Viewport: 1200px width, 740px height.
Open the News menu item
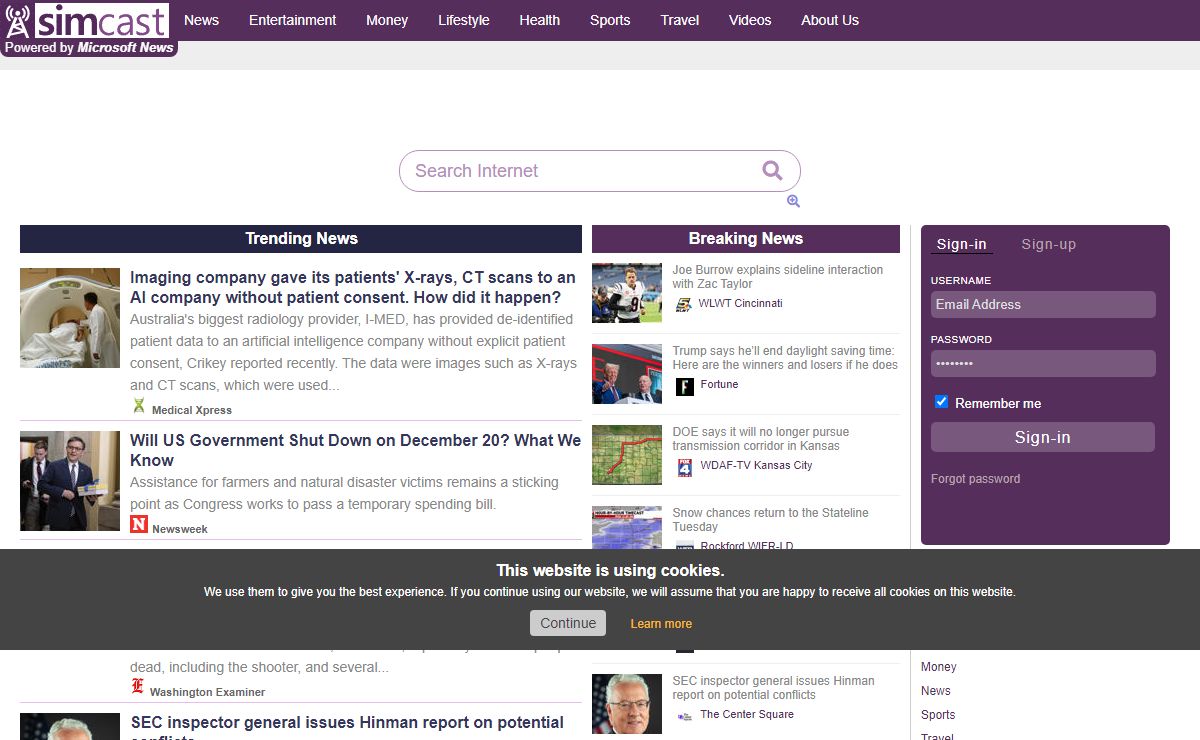[201, 20]
